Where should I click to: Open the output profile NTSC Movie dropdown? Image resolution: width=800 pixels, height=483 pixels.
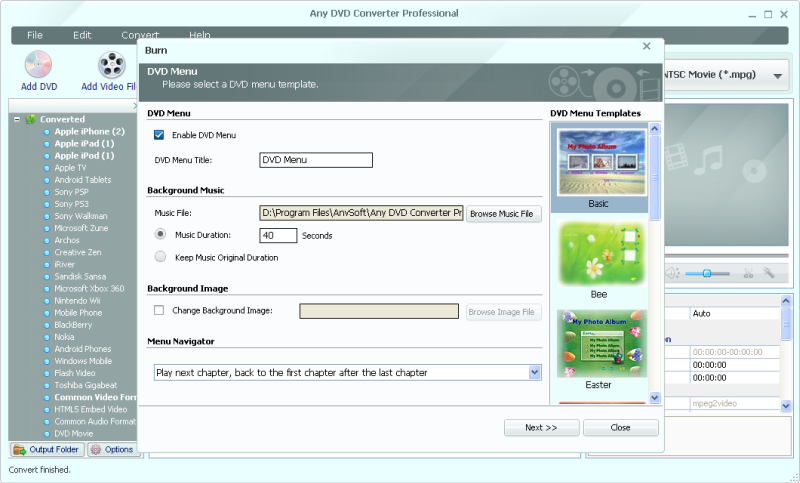778,76
